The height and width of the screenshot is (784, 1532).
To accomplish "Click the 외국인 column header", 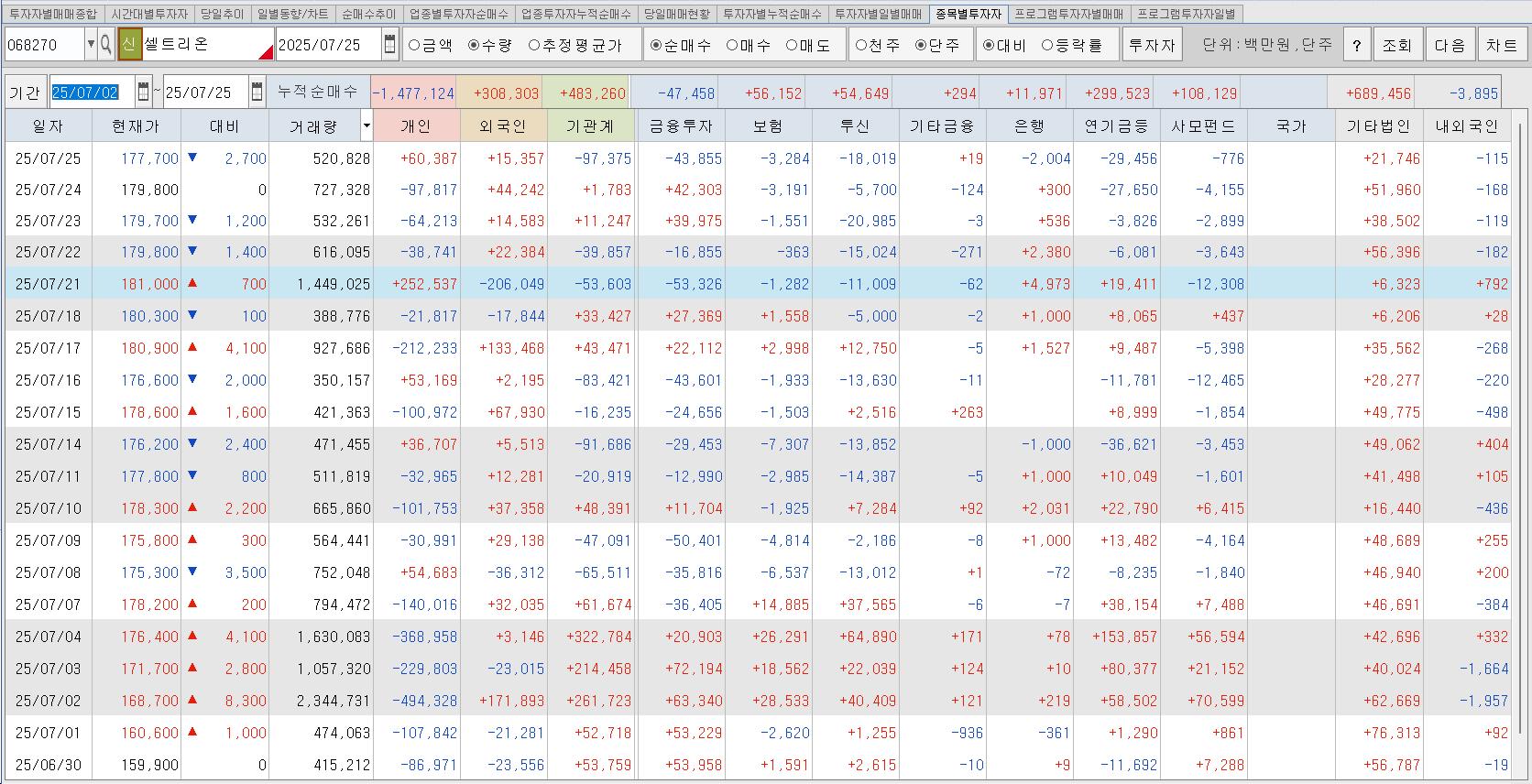I will point(503,125).
